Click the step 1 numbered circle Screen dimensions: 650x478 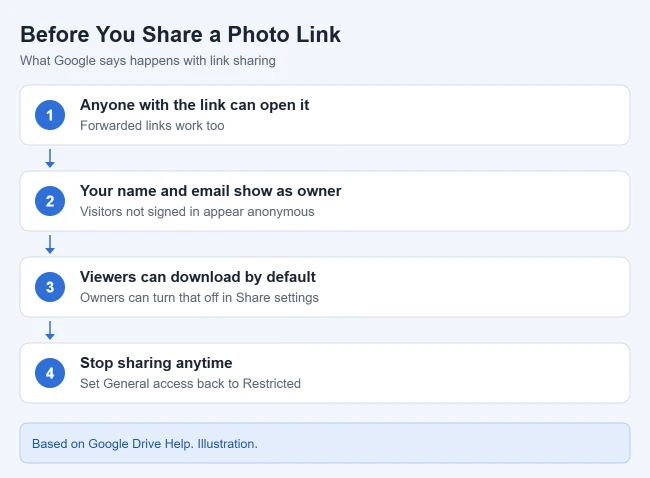coord(50,115)
